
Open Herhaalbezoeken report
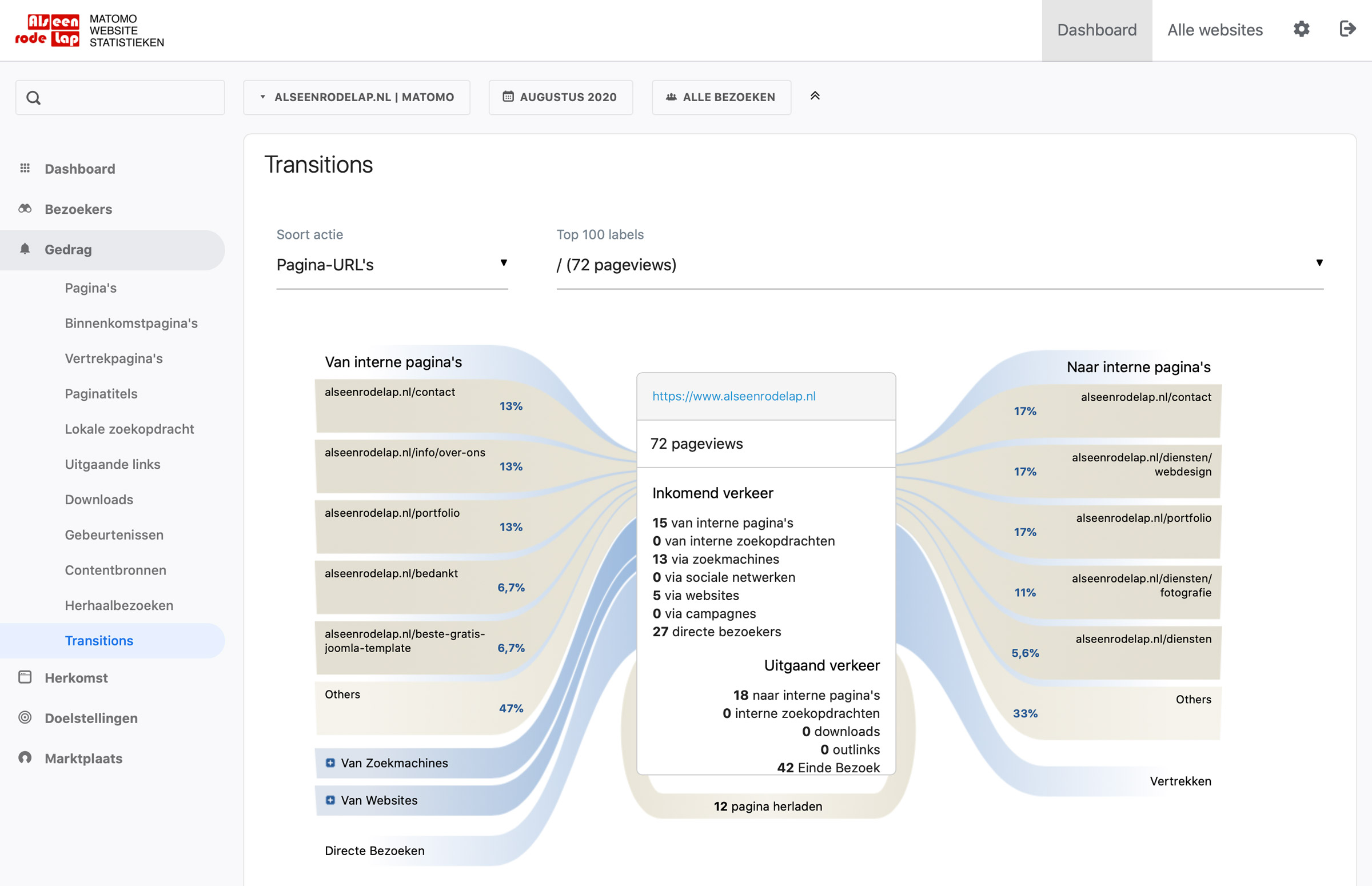[118, 605]
